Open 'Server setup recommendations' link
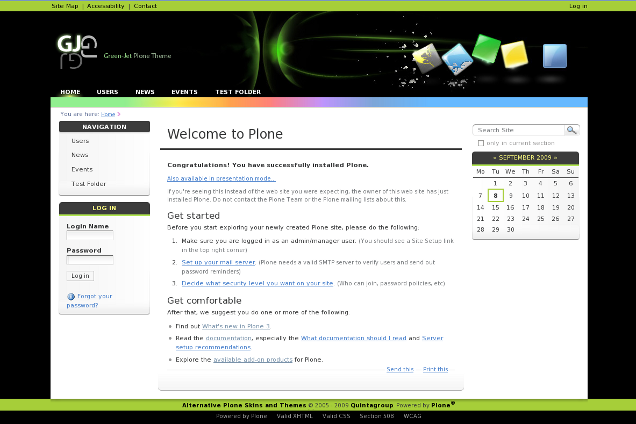Screen dimensions: 636x424 coord(309,342)
